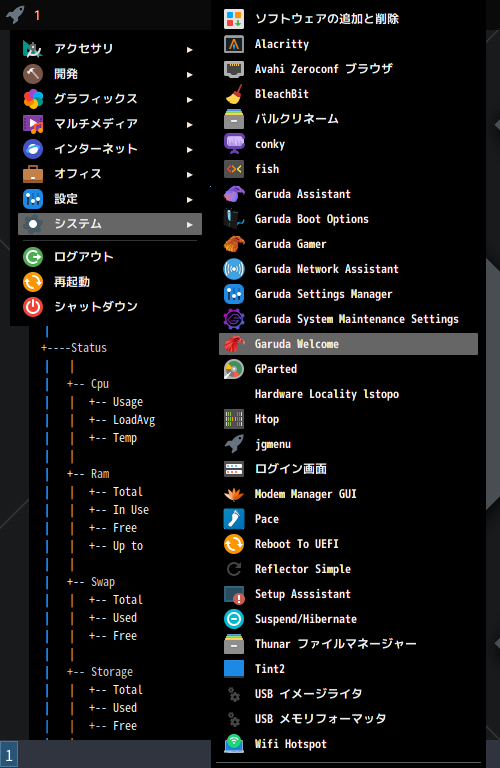Click the Pace footprint icon
The width and height of the screenshot is (500, 768).
(x=234, y=519)
